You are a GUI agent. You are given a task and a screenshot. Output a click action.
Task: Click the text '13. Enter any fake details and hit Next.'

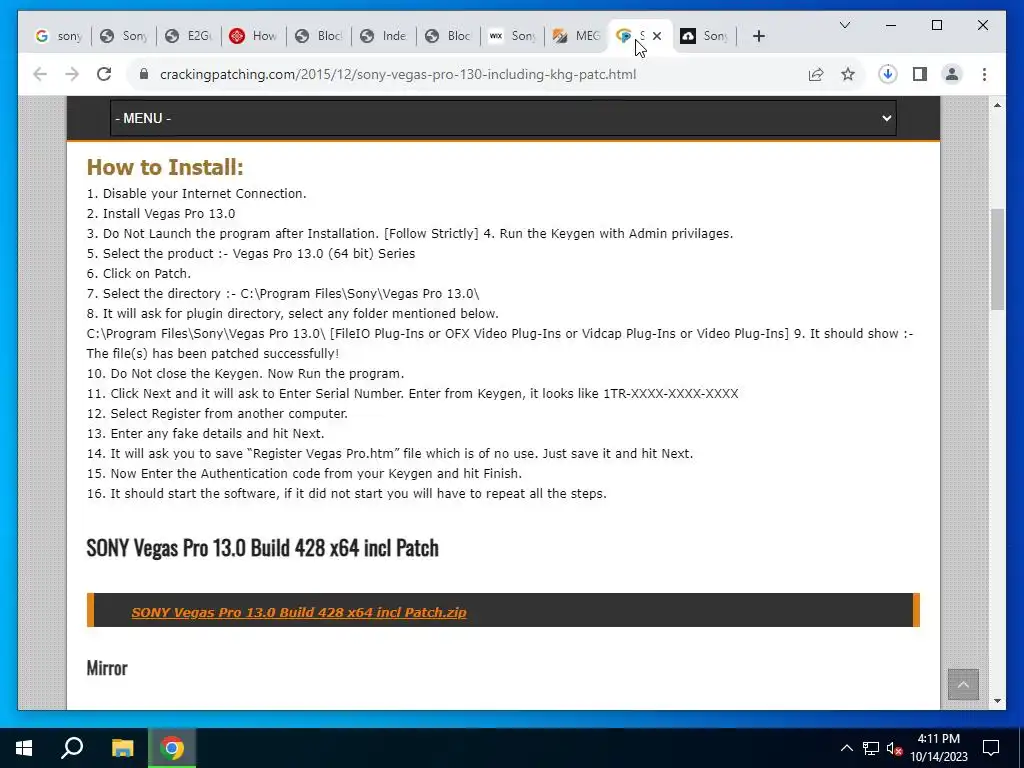coord(206,434)
